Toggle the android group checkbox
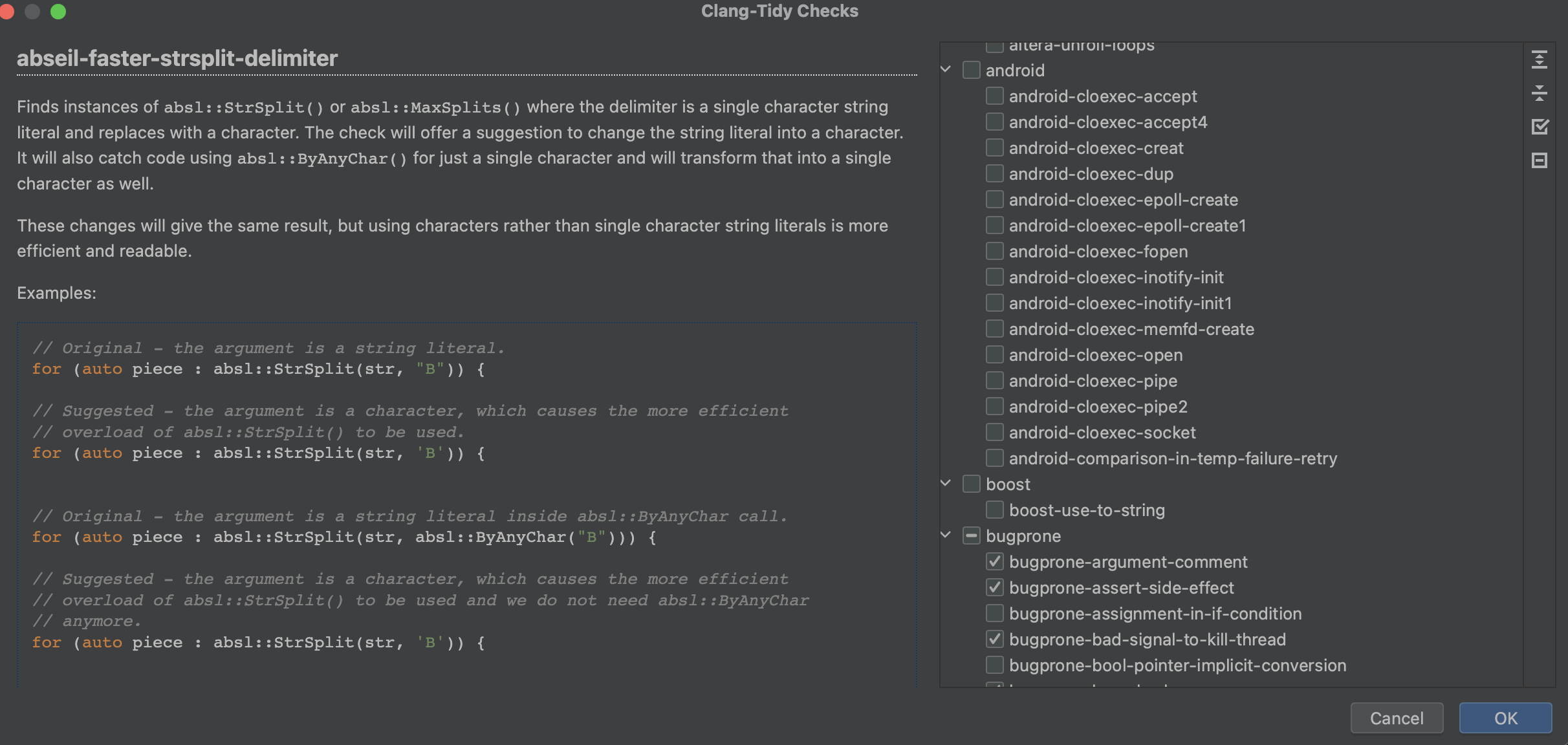Image resolution: width=1568 pixels, height=745 pixels. click(x=972, y=70)
